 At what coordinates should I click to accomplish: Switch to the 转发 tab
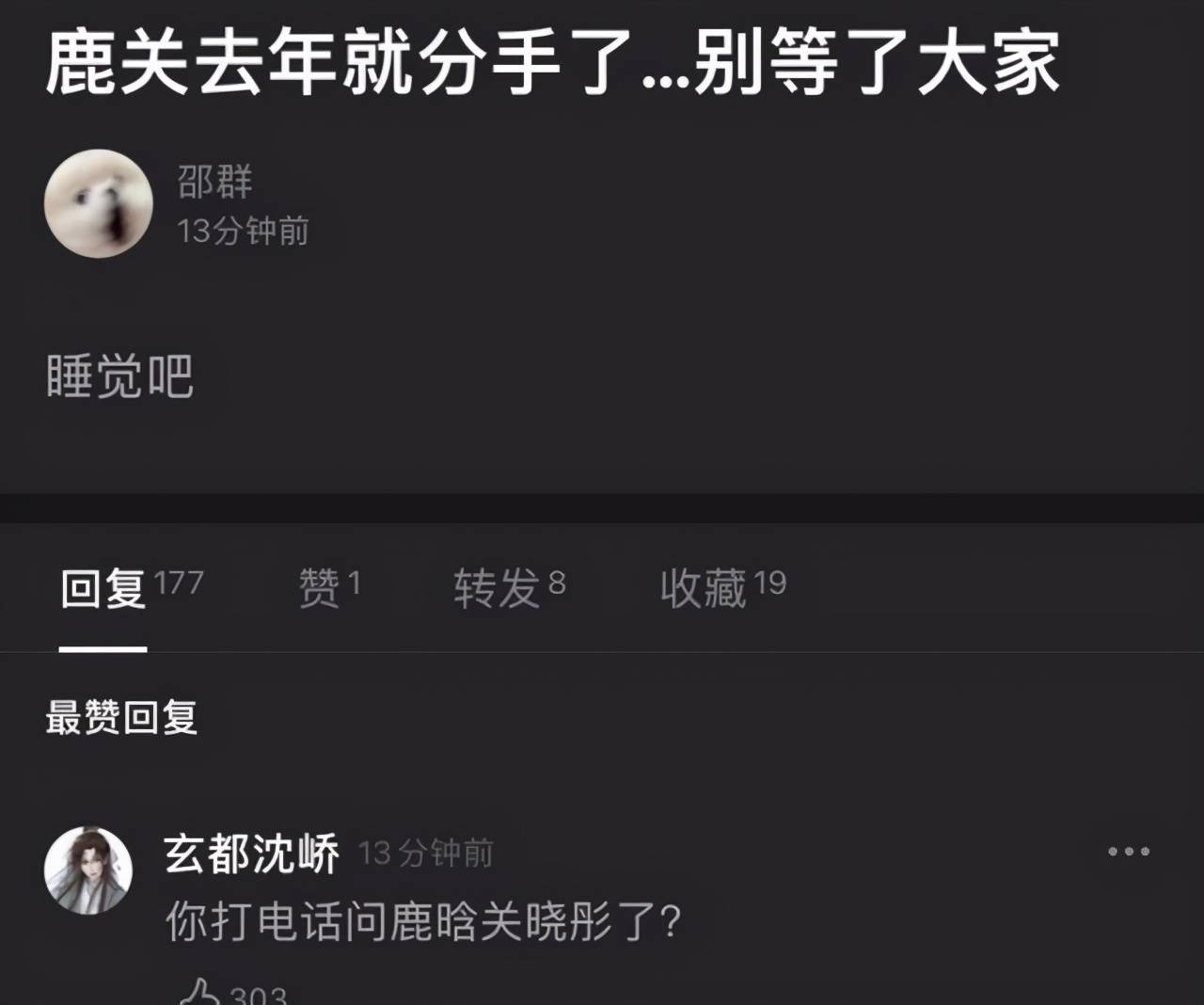pyautogui.click(x=510, y=587)
